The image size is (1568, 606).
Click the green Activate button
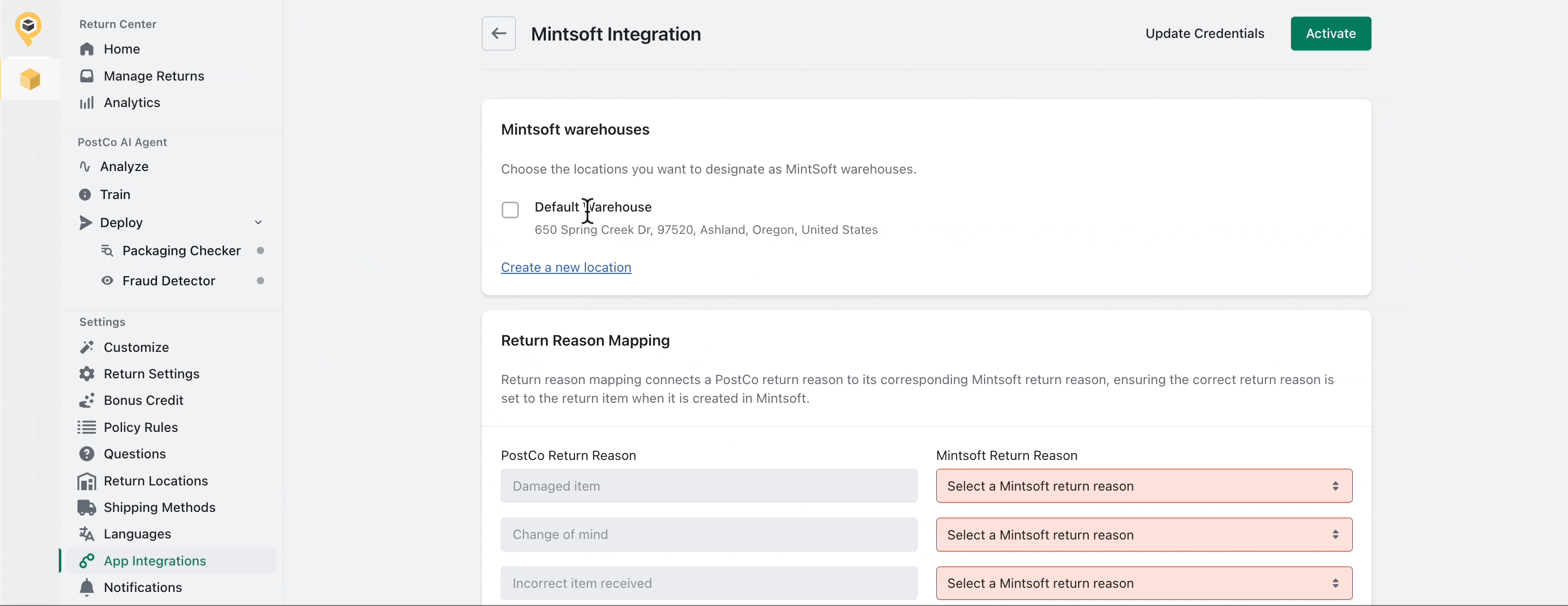pos(1330,33)
